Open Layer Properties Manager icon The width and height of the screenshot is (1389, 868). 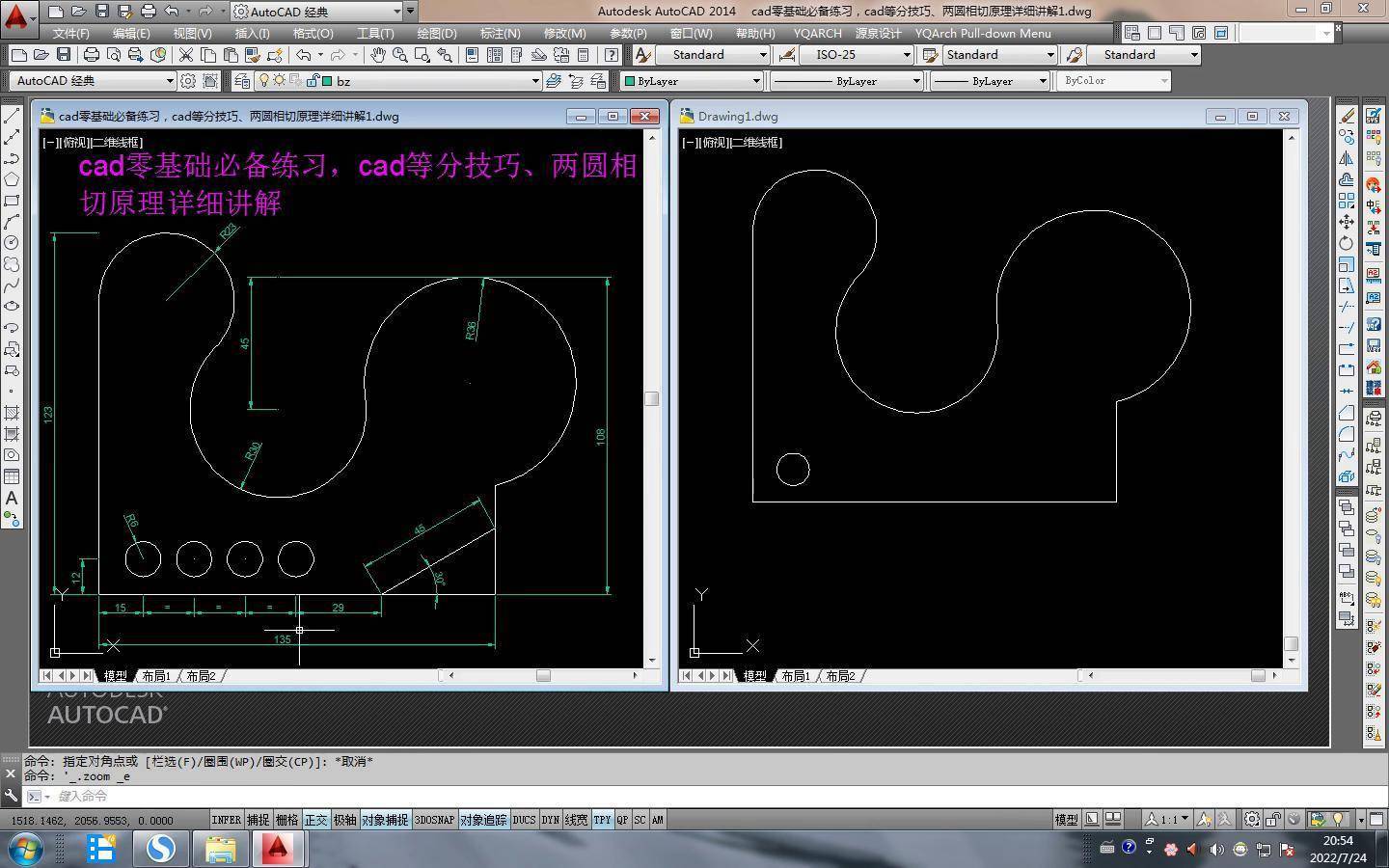click(242, 81)
